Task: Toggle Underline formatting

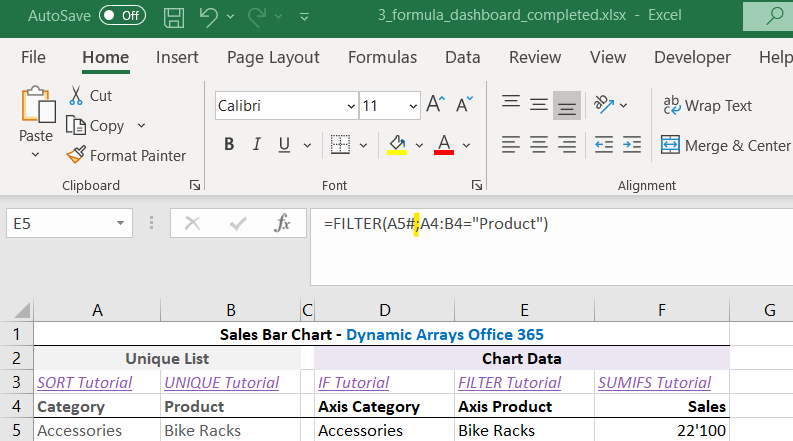Action: 284,145
